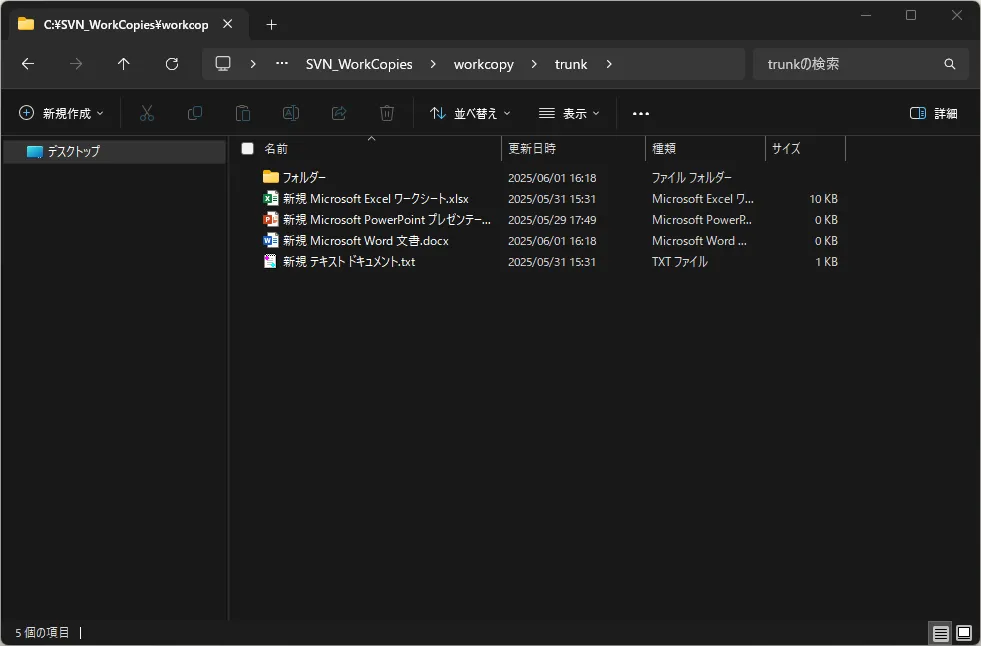Toggle the 詳細 details pane
The width and height of the screenshot is (981, 646).
(933, 113)
